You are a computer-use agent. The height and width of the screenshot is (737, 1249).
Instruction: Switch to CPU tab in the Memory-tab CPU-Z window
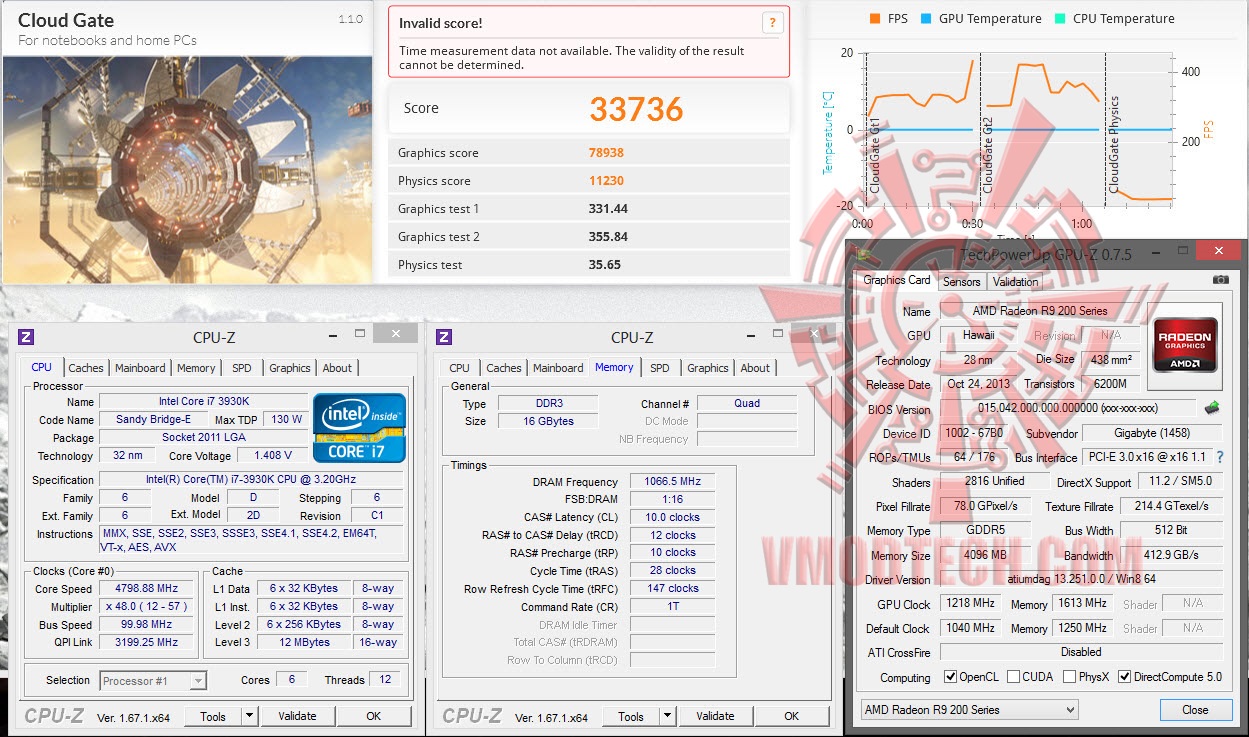(x=460, y=368)
